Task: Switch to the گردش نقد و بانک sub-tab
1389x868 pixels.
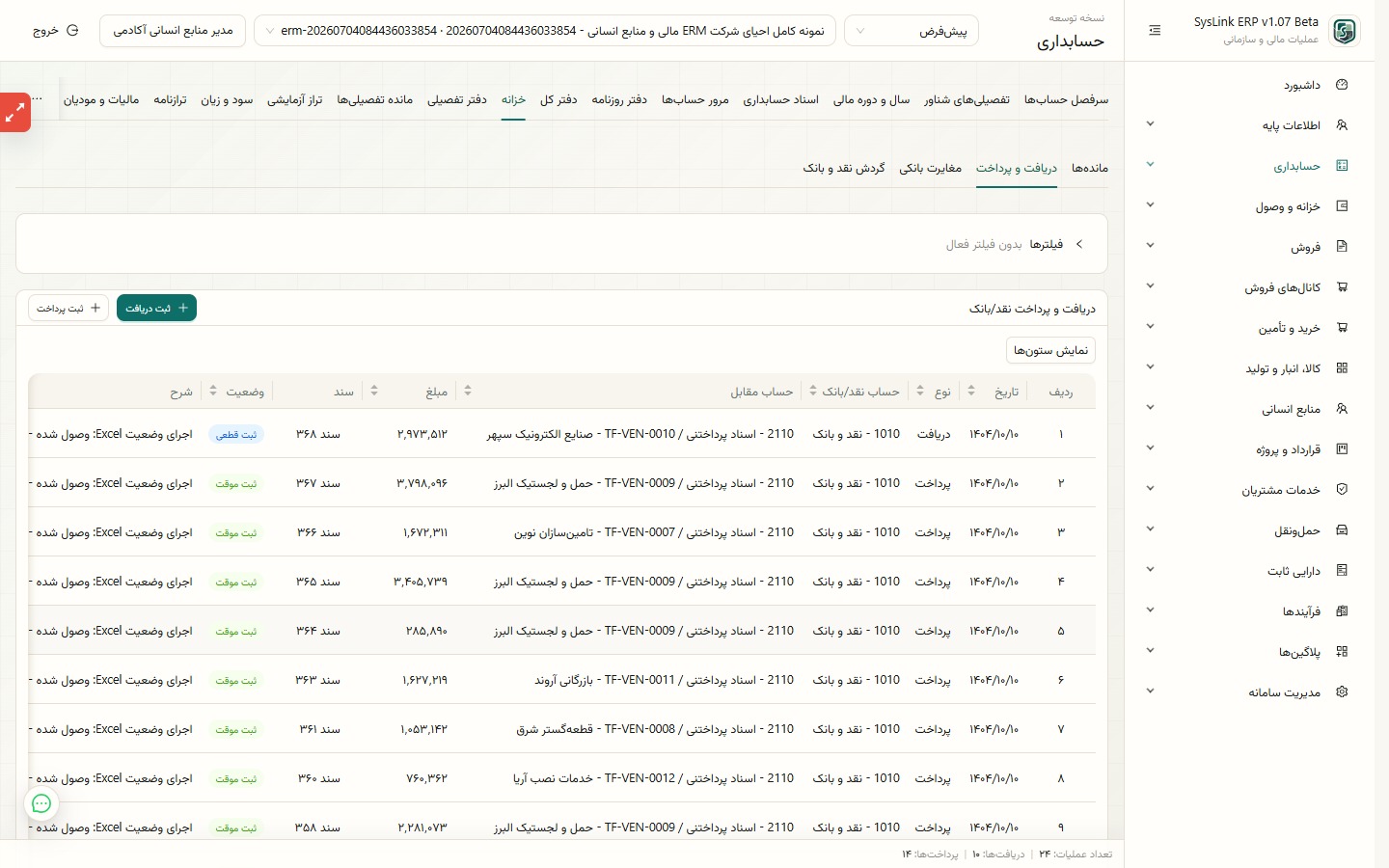Action: [x=844, y=168]
